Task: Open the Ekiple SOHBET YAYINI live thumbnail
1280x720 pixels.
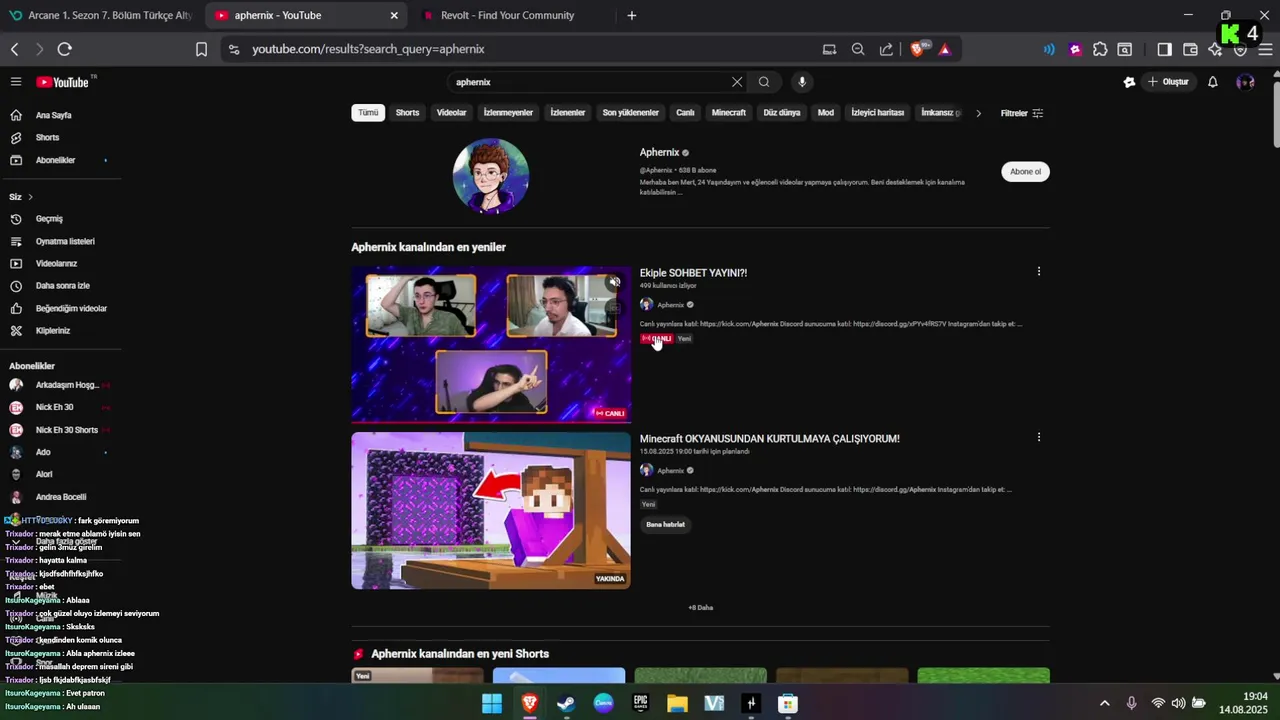Action: (491, 344)
